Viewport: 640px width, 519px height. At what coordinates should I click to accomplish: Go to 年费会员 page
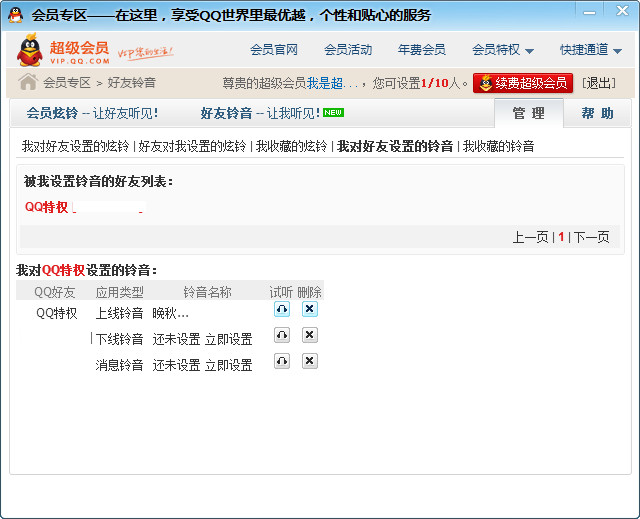(x=422, y=50)
